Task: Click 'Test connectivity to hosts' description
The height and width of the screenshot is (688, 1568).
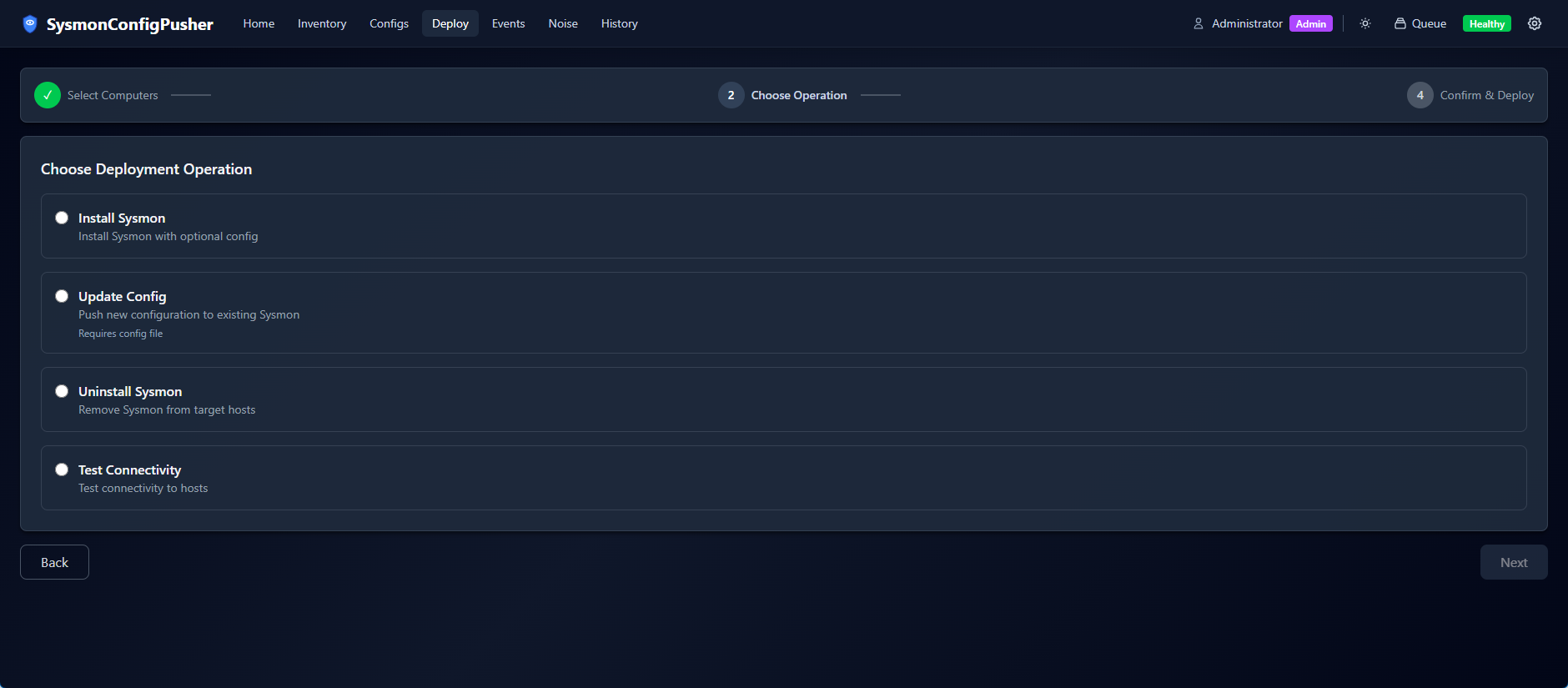Action: coord(143,488)
